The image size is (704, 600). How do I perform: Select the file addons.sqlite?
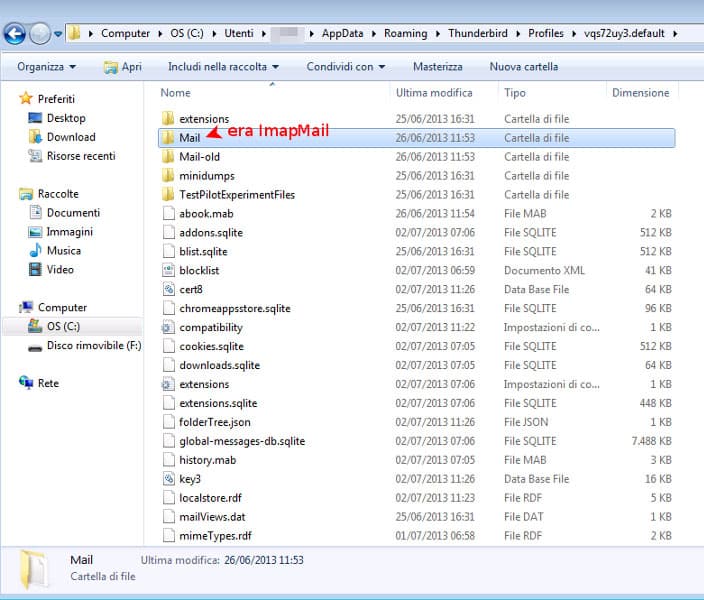point(211,233)
